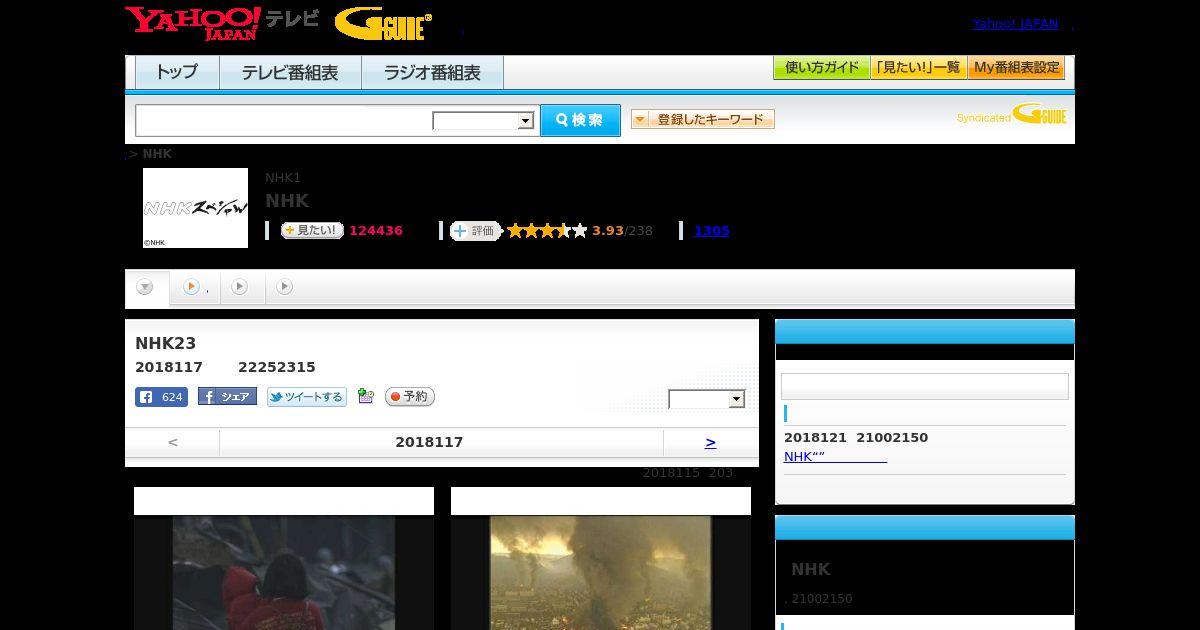Open My番組表設定
Screen dimensions: 1200x630
coord(1016,68)
